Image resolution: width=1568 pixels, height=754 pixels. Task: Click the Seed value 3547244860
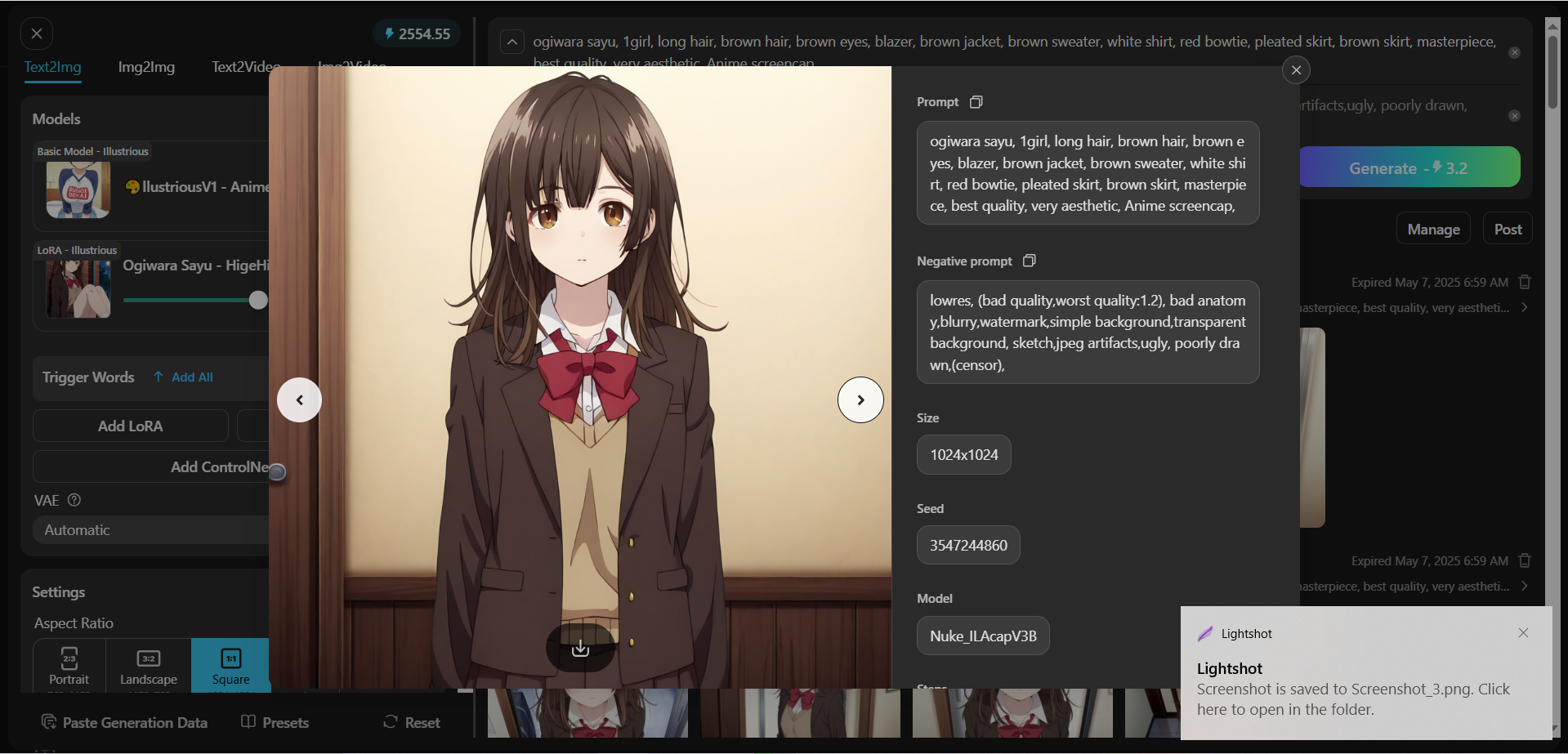(968, 545)
